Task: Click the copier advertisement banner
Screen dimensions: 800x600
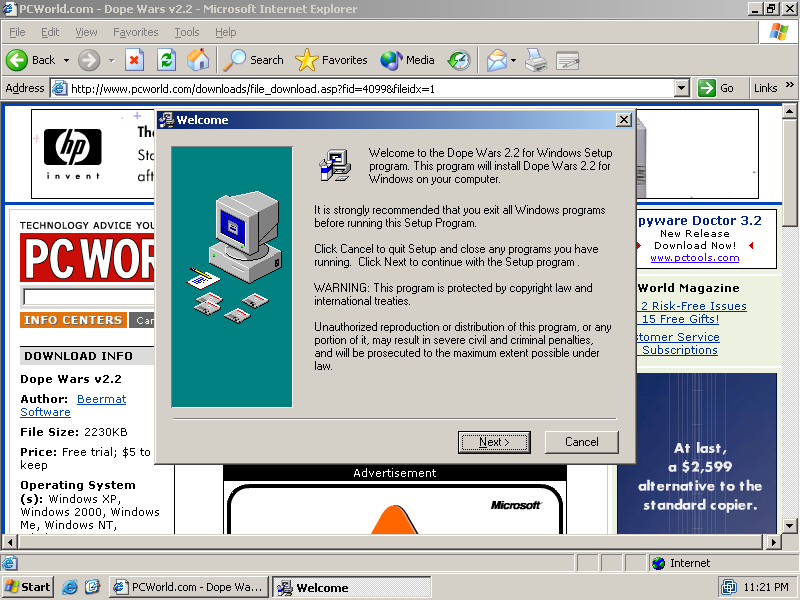Action: click(697, 453)
